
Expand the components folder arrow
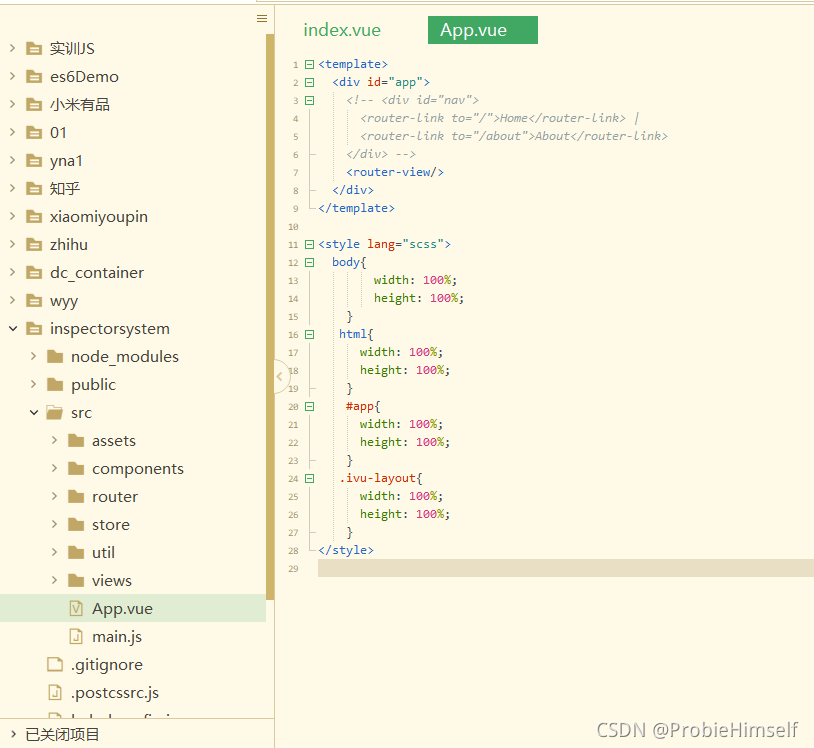click(x=55, y=469)
